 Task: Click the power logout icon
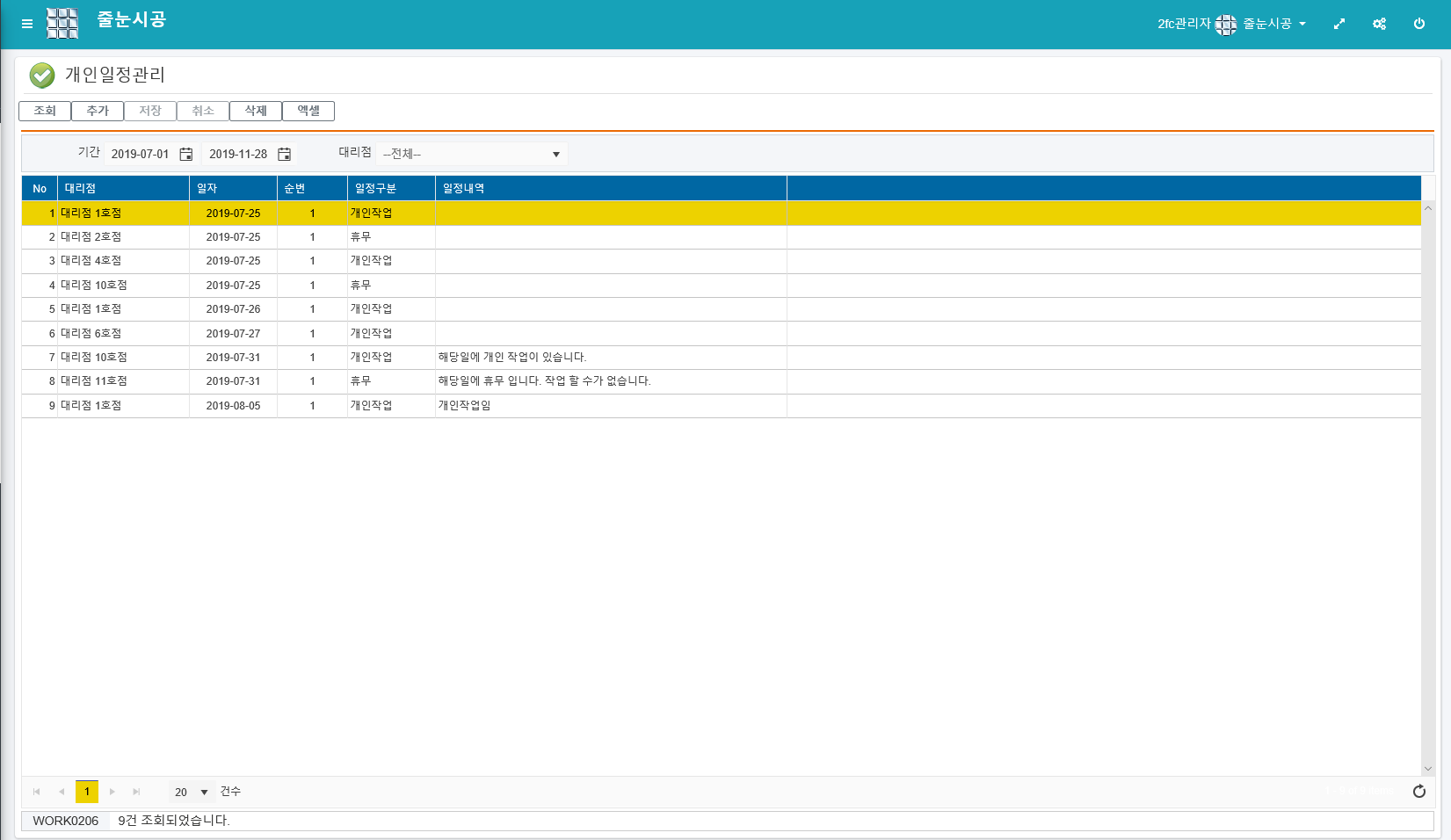tap(1418, 24)
